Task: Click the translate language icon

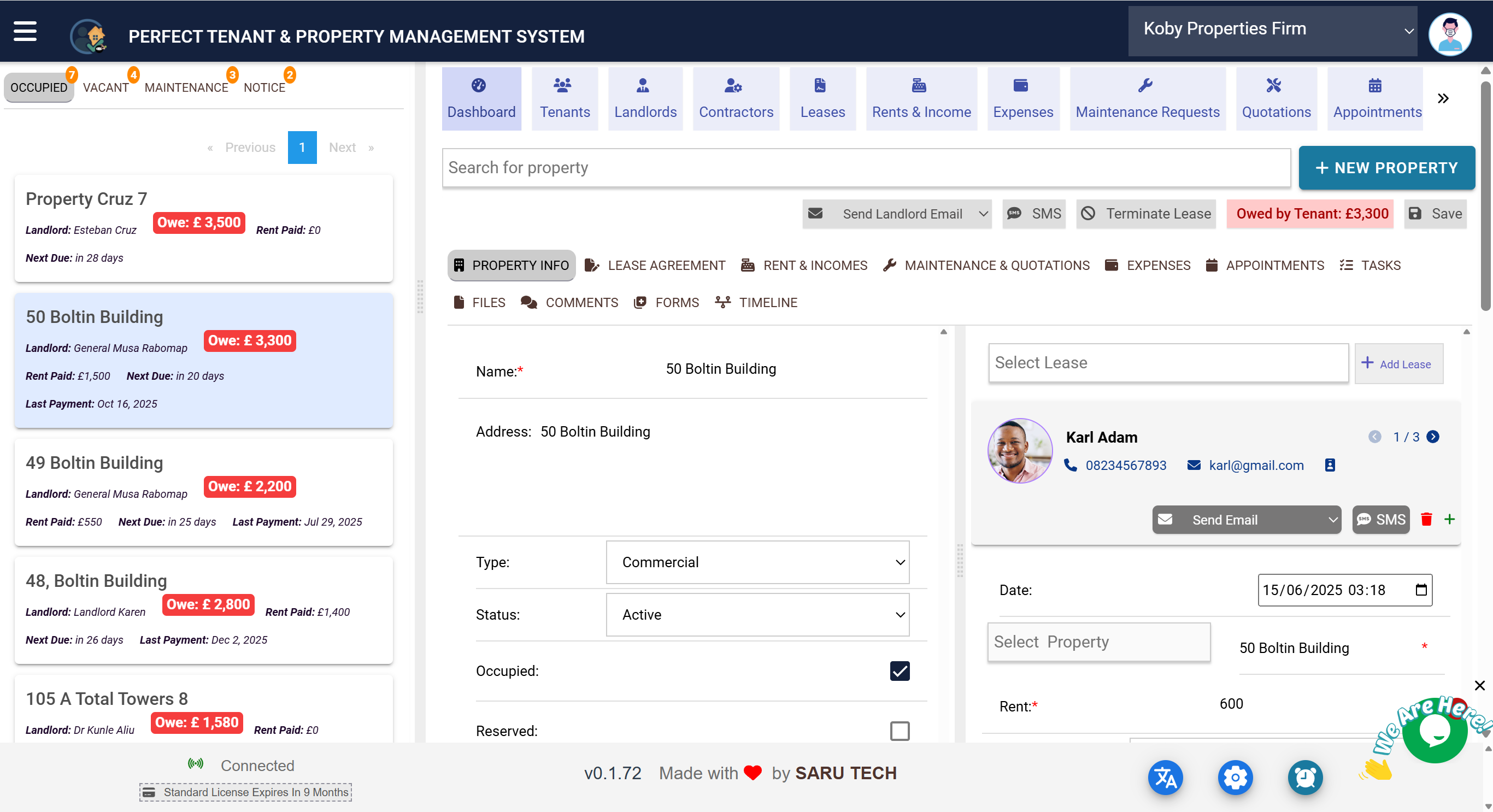Action: coord(1165,777)
